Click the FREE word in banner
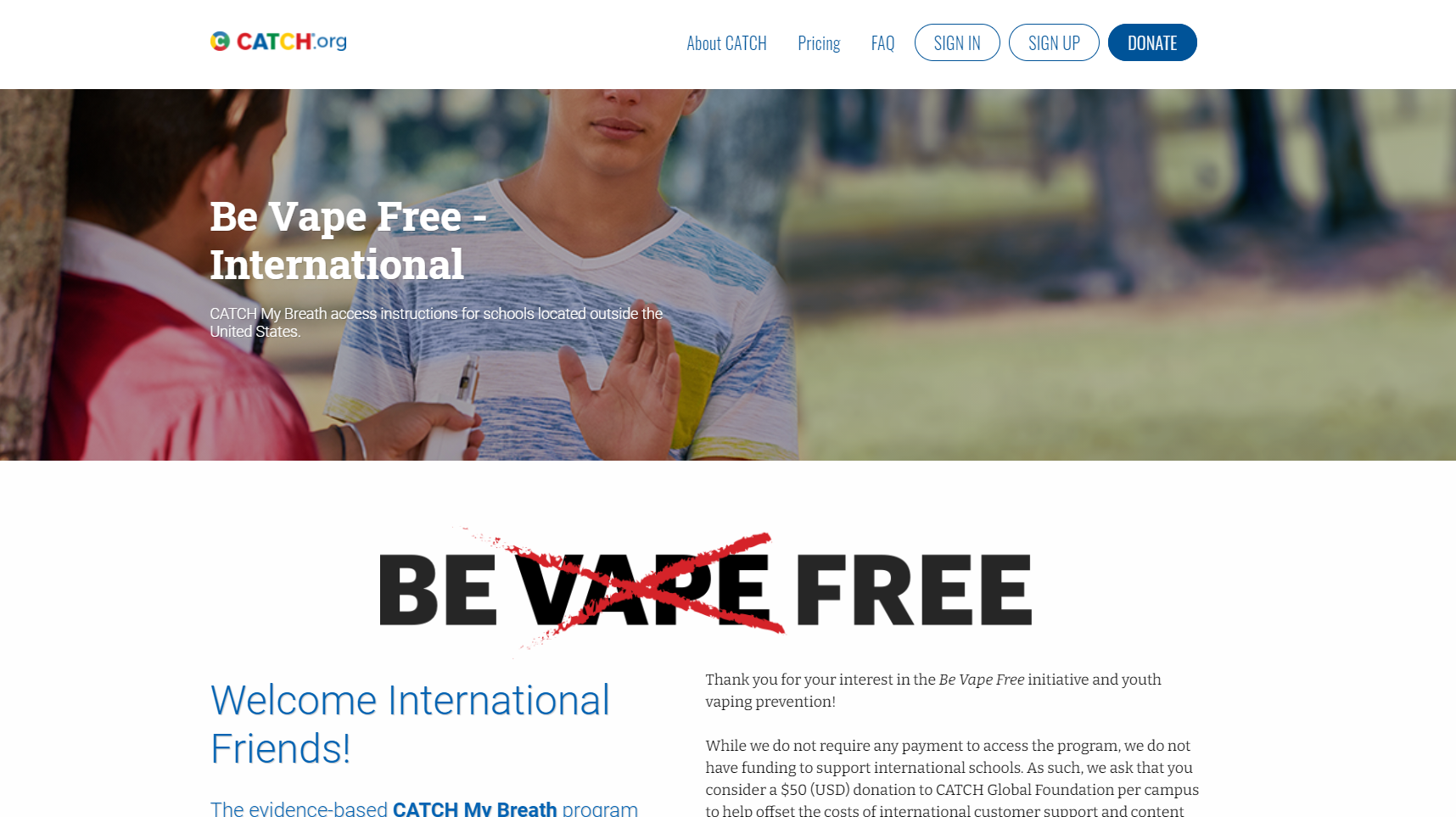The width and height of the screenshot is (1456, 817). 914,590
